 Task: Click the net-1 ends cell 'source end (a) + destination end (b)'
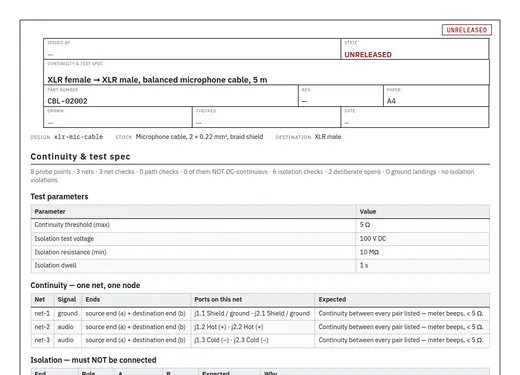click(x=135, y=313)
